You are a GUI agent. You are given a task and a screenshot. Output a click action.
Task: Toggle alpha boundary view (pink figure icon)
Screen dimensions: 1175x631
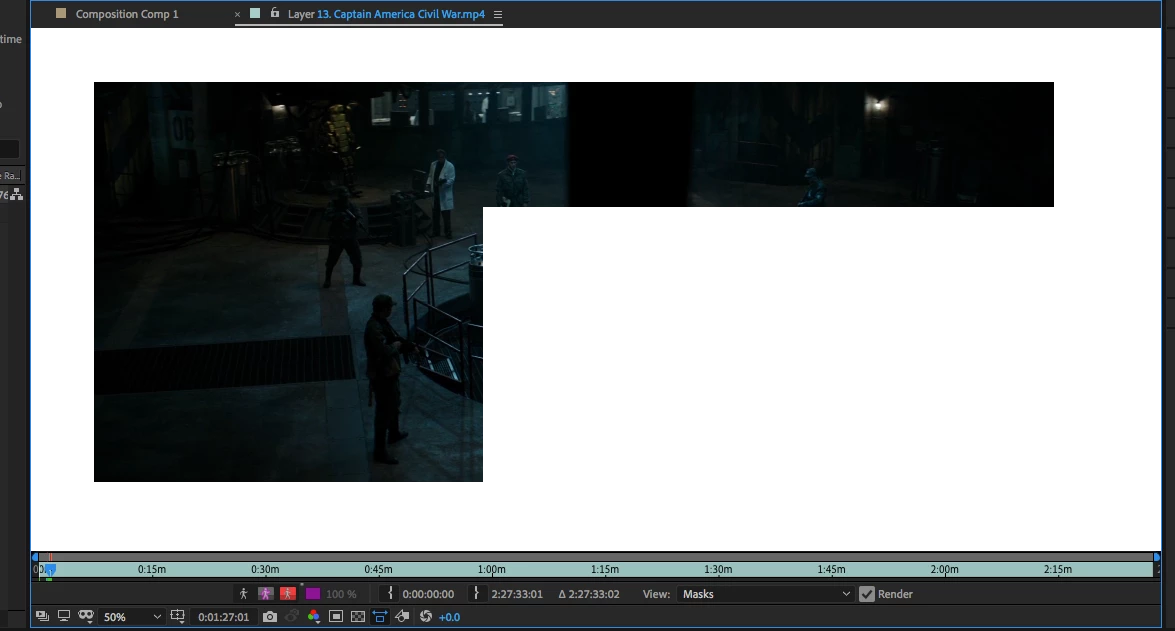[x=265, y=594]
